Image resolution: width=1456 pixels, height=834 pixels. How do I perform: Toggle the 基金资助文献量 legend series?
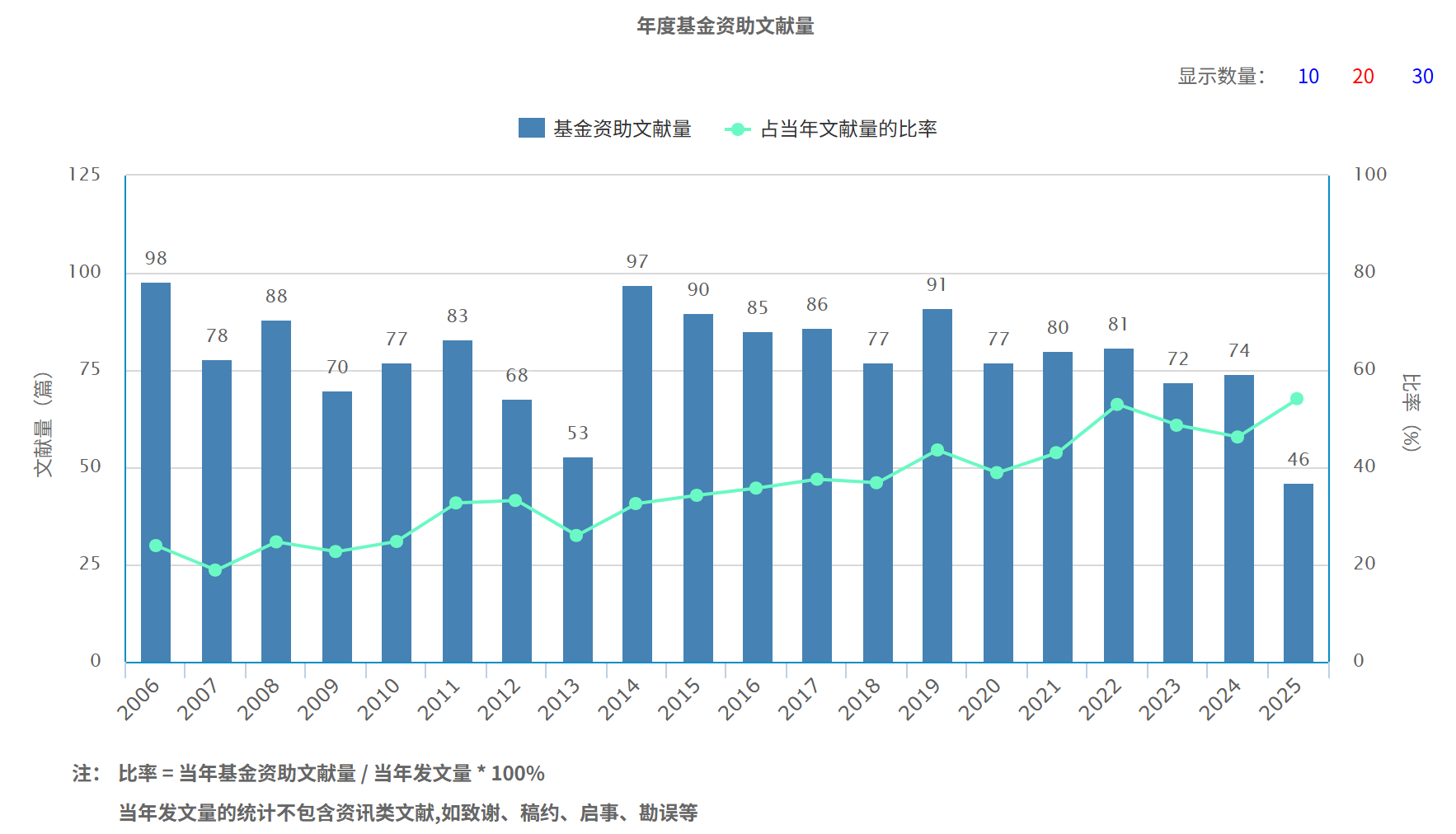pos(622,129)
